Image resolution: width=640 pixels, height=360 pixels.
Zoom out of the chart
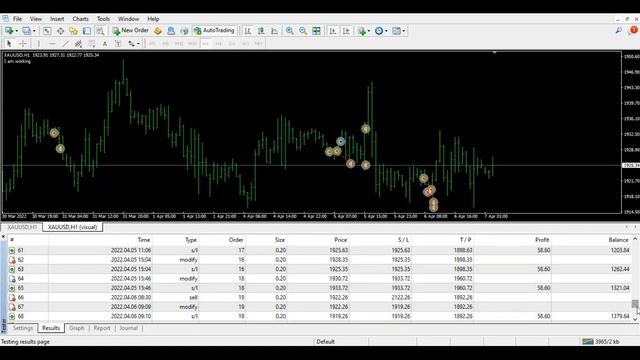pos(303,31)
